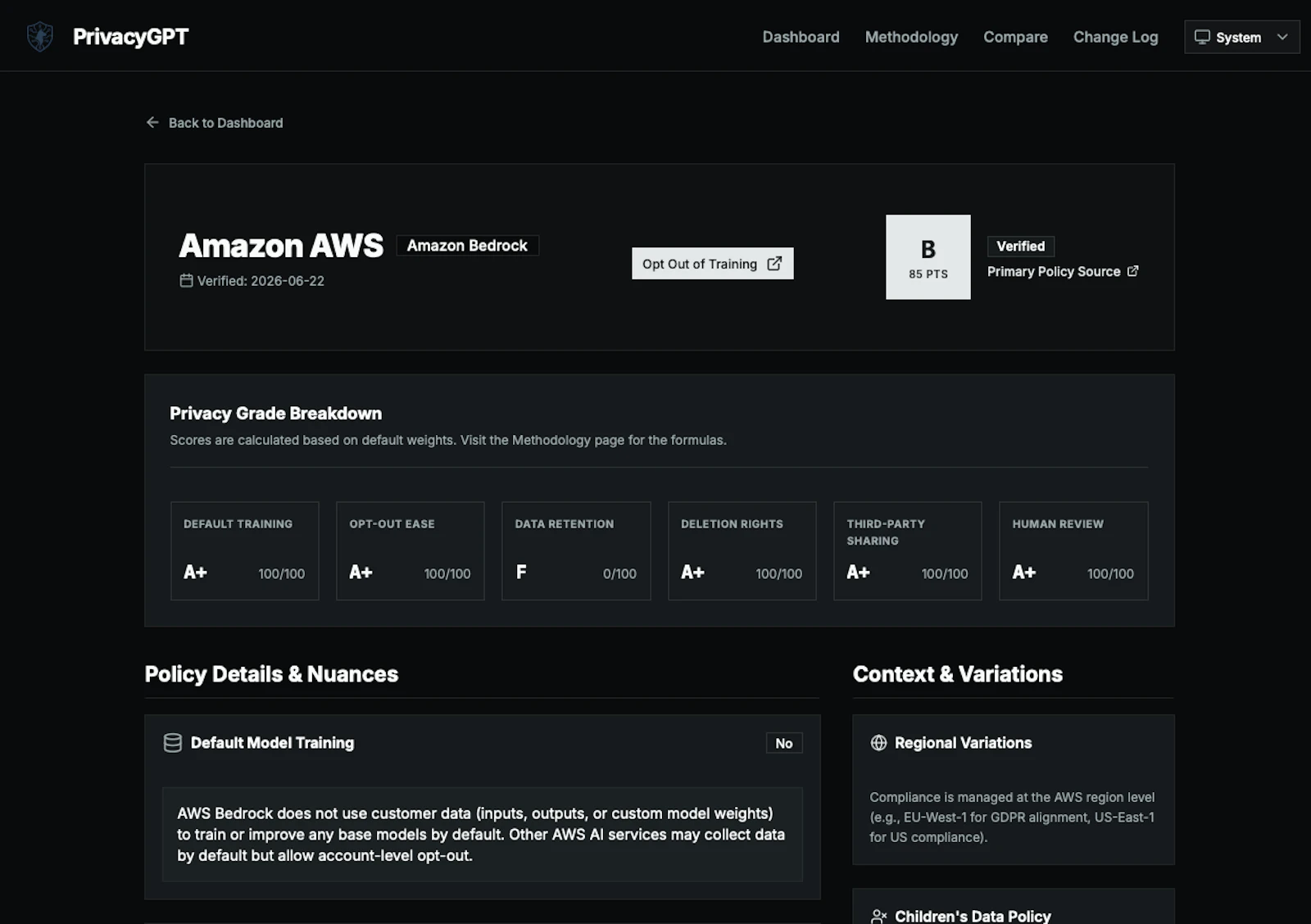The image size is (1311, 924).
Task: Click the theme dropdown chevron arrow
Action: (1282, 37)
